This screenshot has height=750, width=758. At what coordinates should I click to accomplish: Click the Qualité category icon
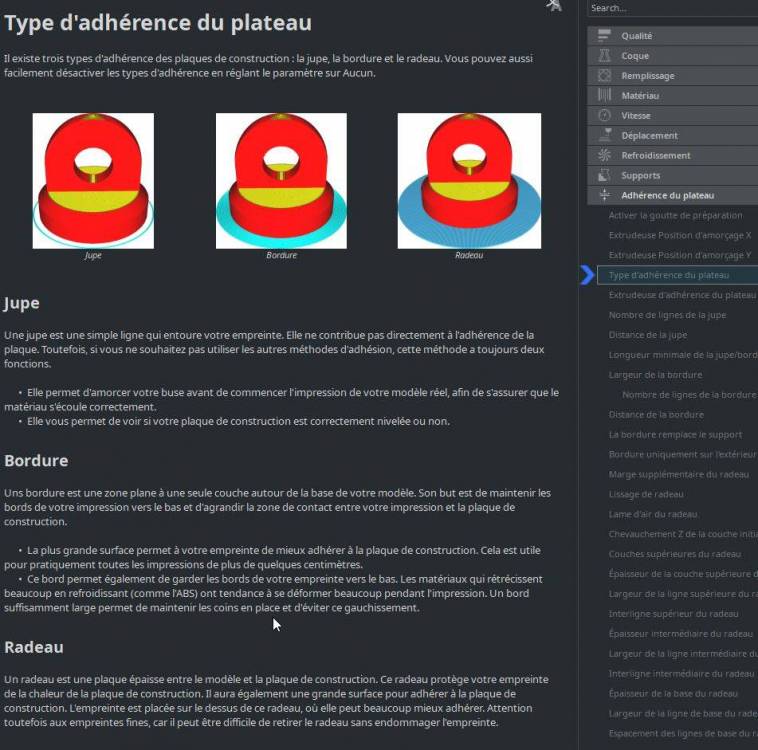604,36
